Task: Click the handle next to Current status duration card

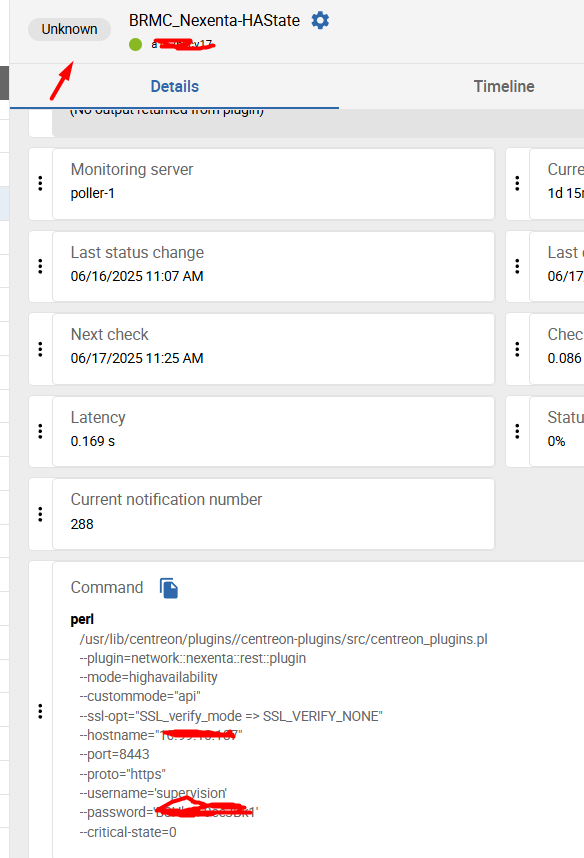Action: [x=517, y=183]
